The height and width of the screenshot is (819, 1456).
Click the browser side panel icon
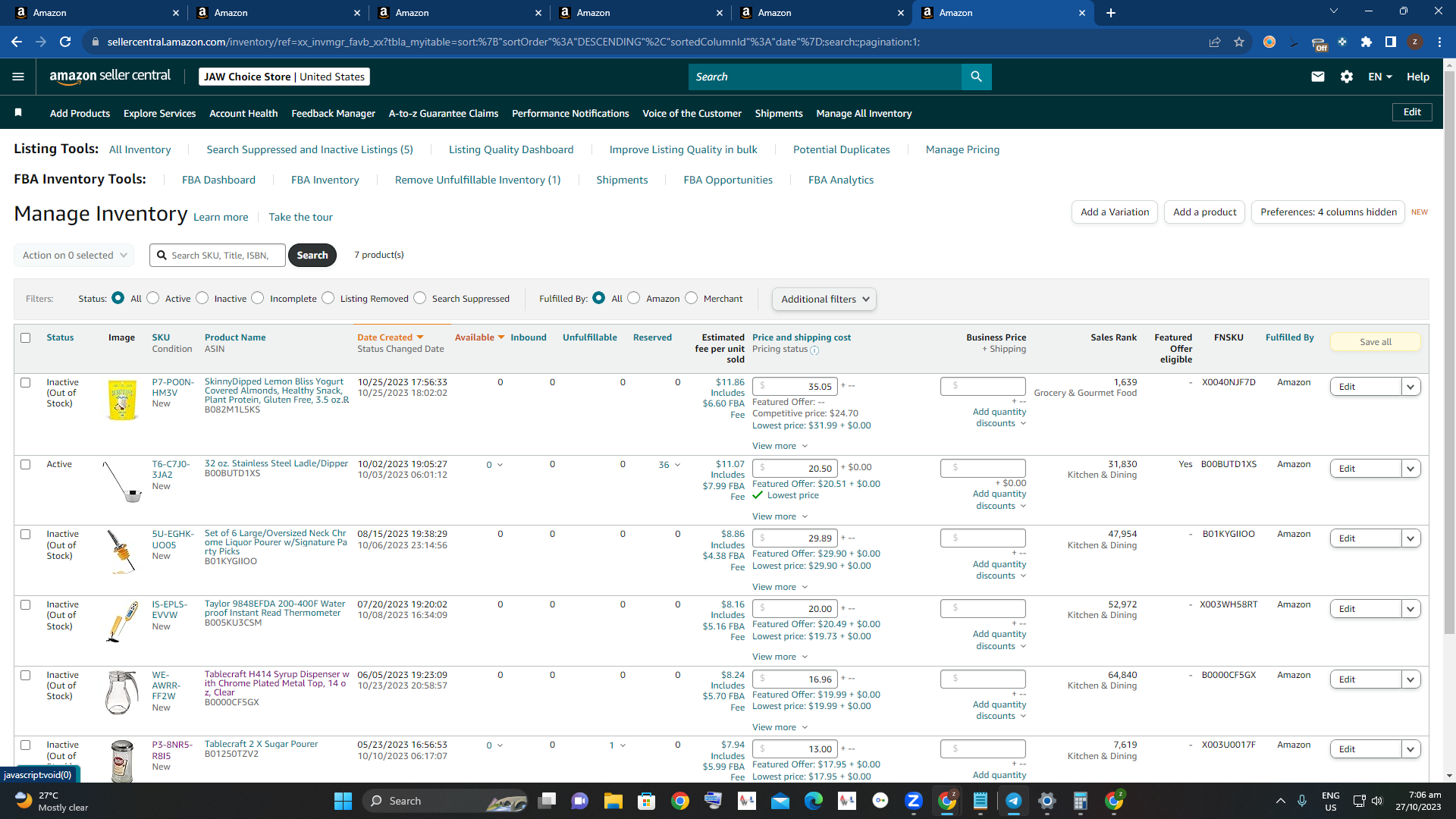[x=1391, y=42]
